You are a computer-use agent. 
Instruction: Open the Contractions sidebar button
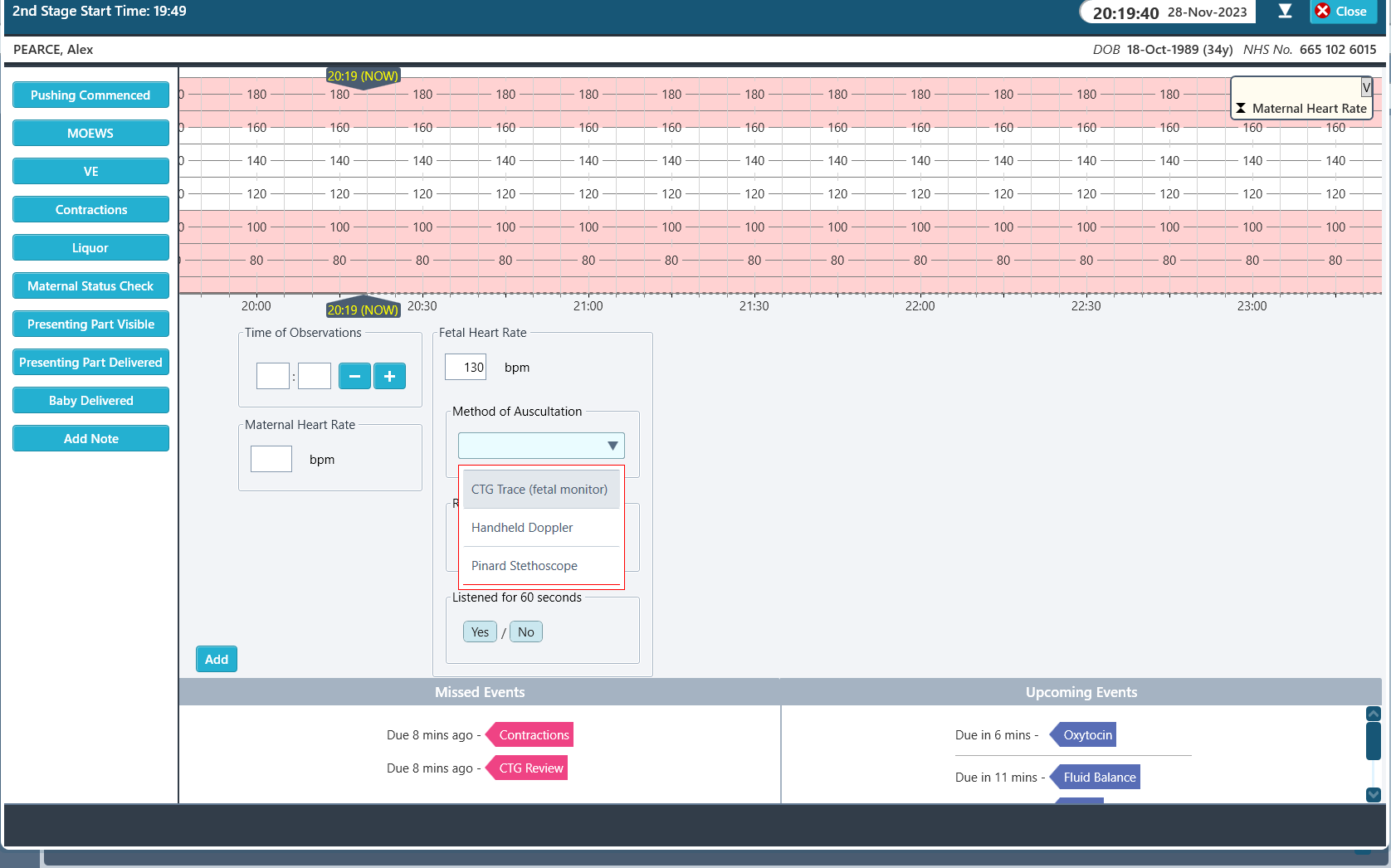pyautogui.click(x=90, y=209)
